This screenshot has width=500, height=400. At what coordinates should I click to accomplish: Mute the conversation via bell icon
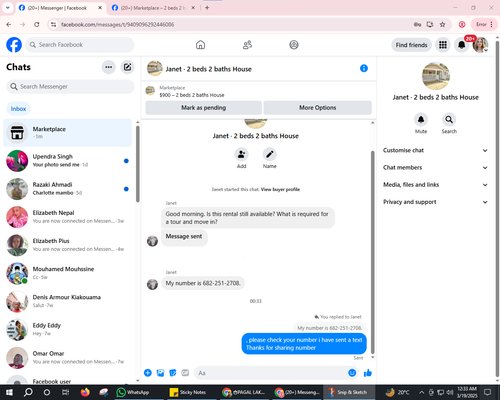(421, 119)
